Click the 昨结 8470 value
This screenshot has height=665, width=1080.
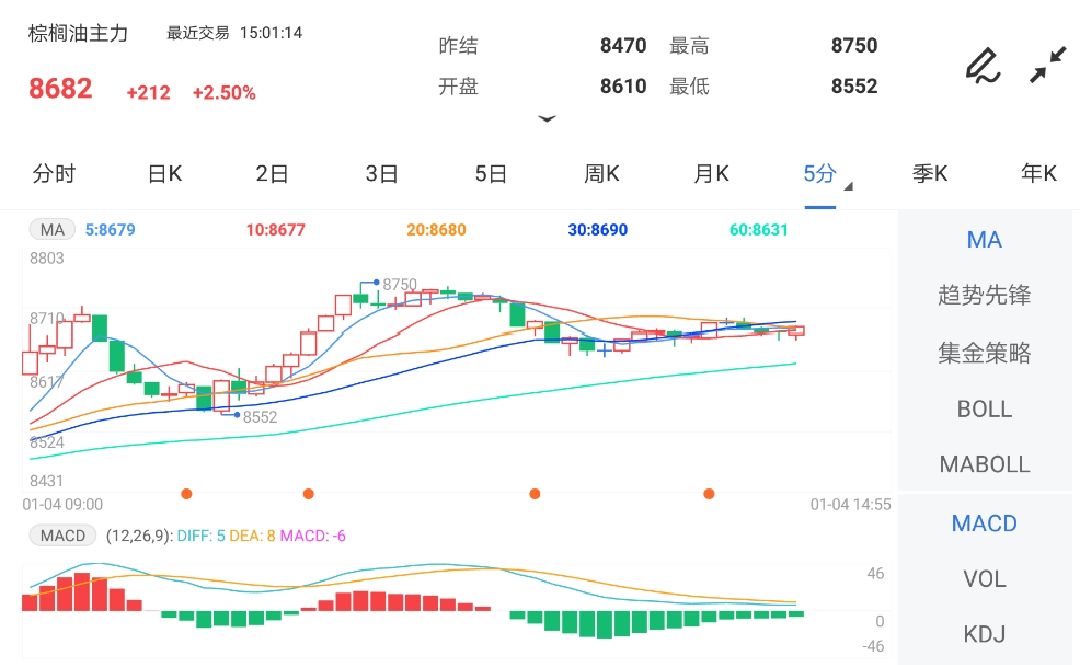623,45
